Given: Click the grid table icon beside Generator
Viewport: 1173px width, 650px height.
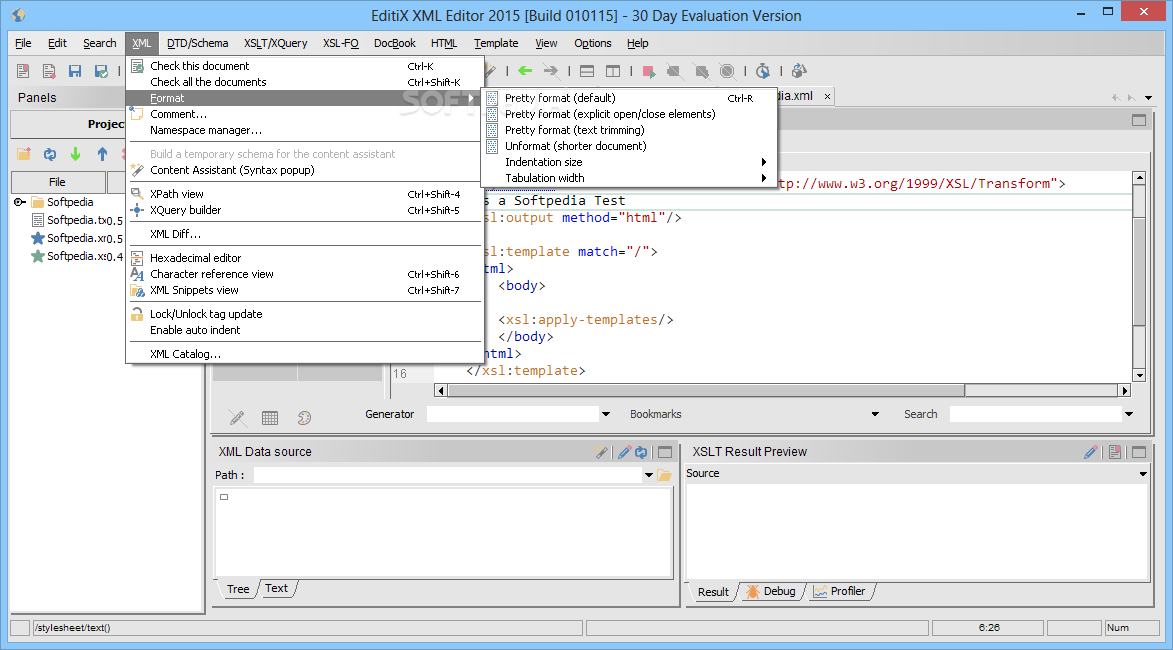Looking at the screenshot, I should tap(270, 418).
